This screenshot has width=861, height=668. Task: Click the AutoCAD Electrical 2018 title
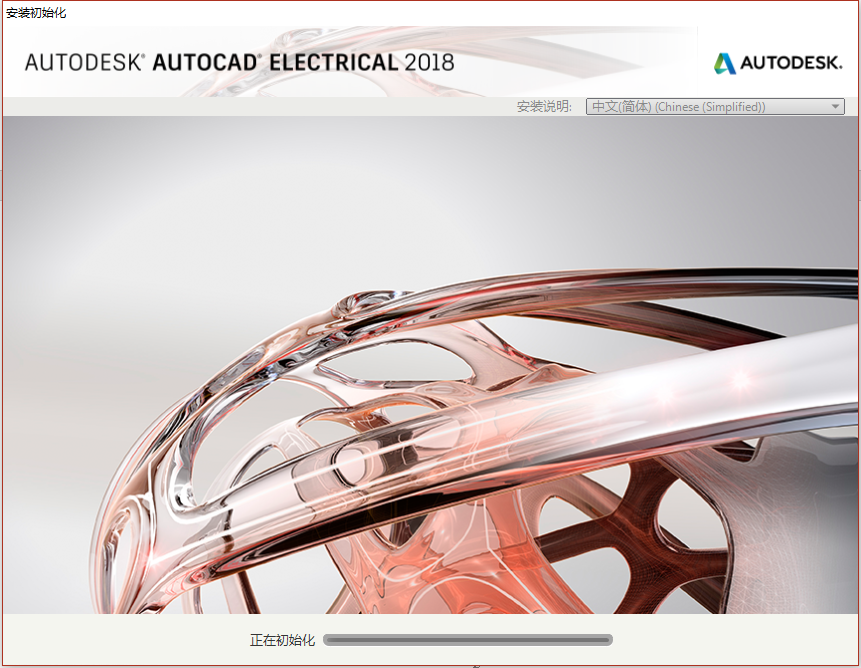click(239, 63)
